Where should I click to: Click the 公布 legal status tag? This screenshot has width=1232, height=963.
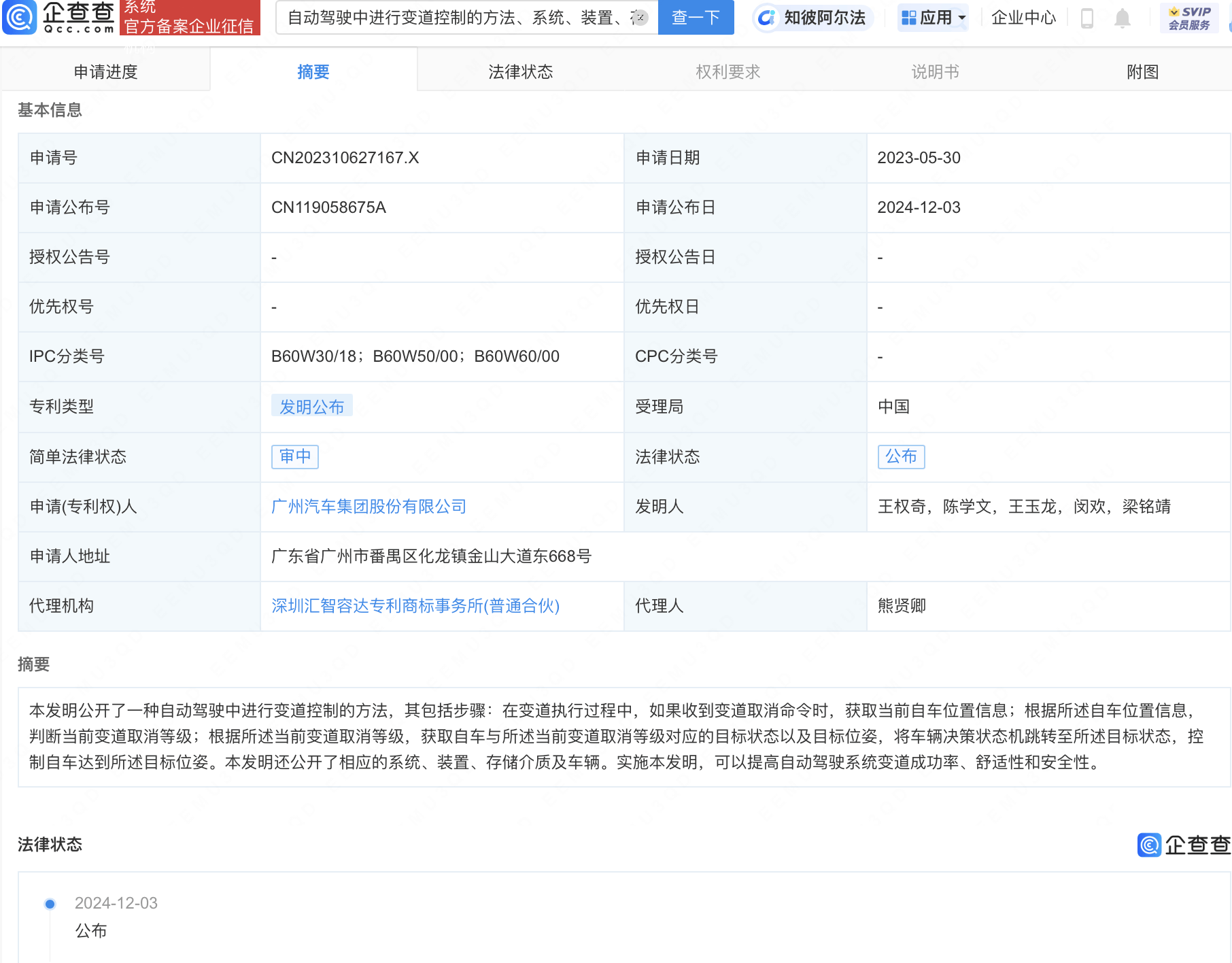(902, 456)
